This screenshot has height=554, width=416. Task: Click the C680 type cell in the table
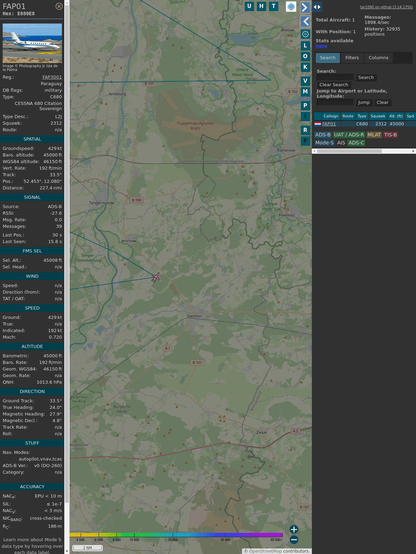362,124
